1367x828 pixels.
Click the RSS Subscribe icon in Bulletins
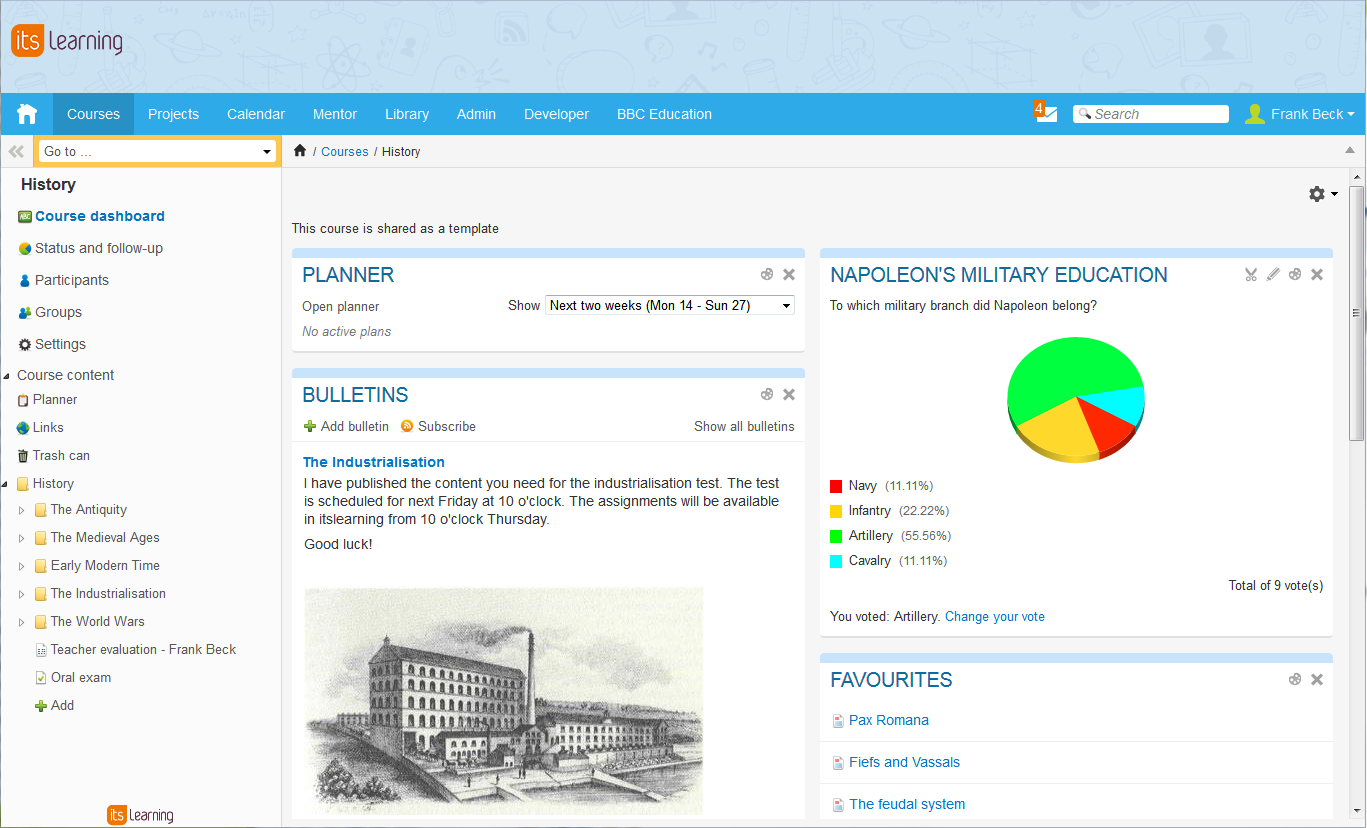pos(407,426)
